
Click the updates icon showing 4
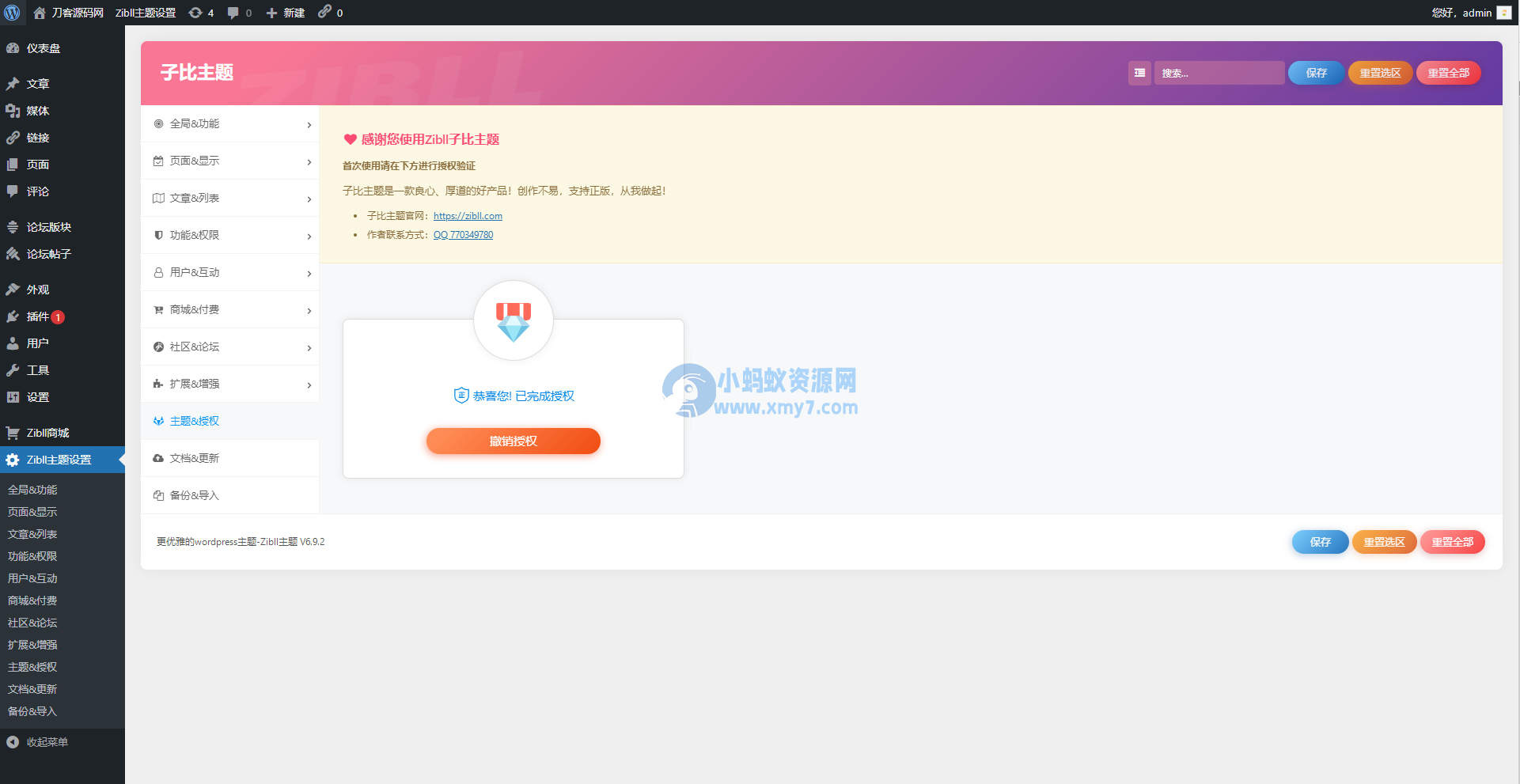tap(195, 13)
